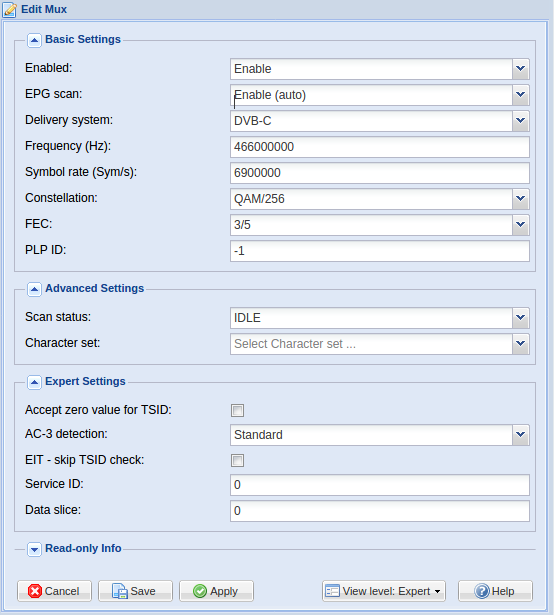554x615 pixels.
Task: Open the Enabled dropdown arrow
Action: tap(521, 69)
